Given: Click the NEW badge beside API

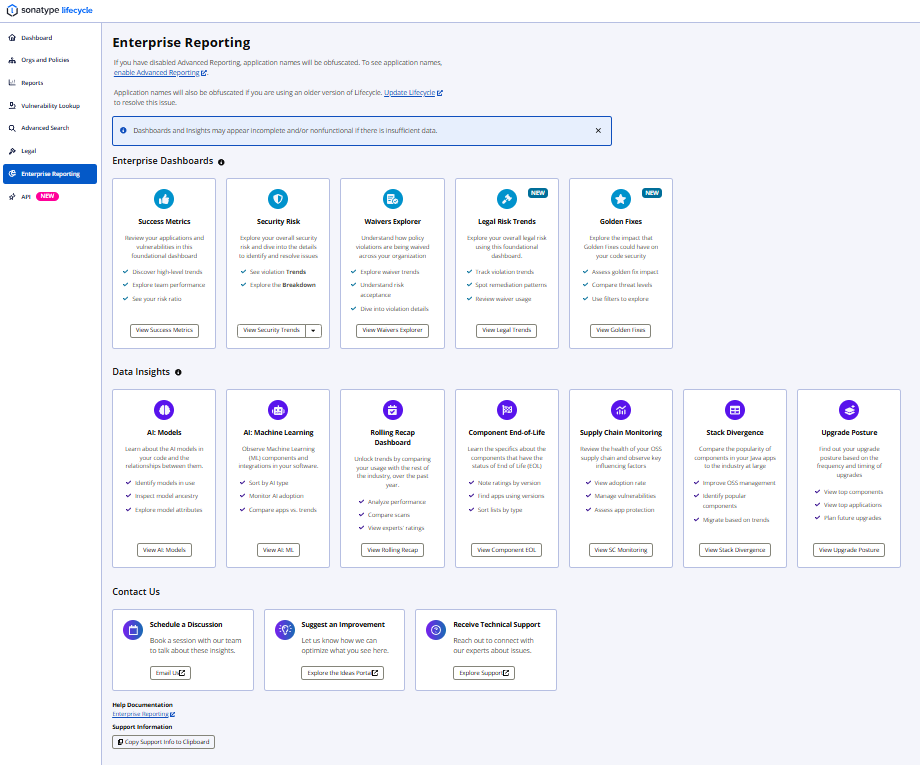Looking at the screenshot, I should [48, 197].
